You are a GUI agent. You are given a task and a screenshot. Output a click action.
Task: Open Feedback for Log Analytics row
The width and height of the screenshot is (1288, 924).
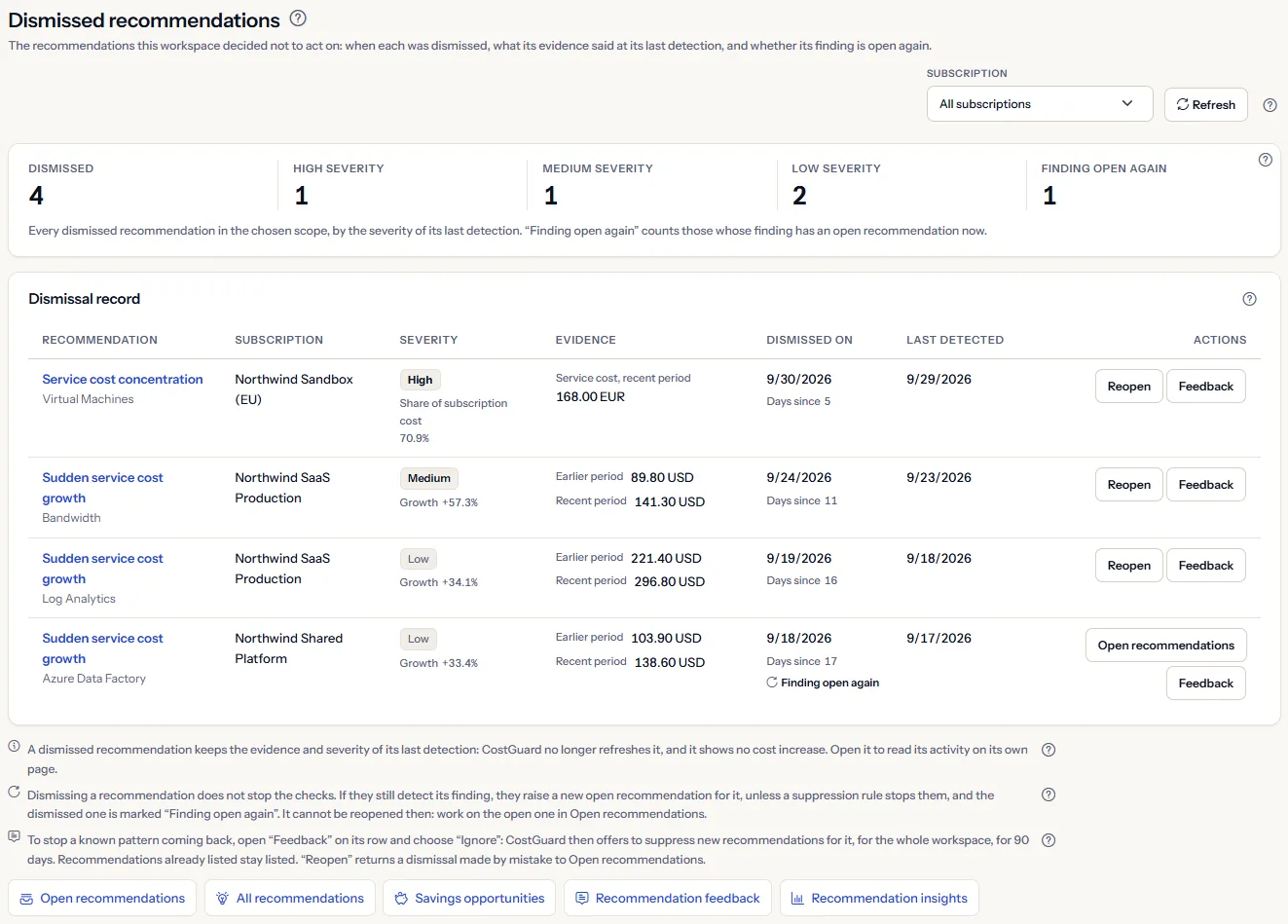pos(1205,566)
